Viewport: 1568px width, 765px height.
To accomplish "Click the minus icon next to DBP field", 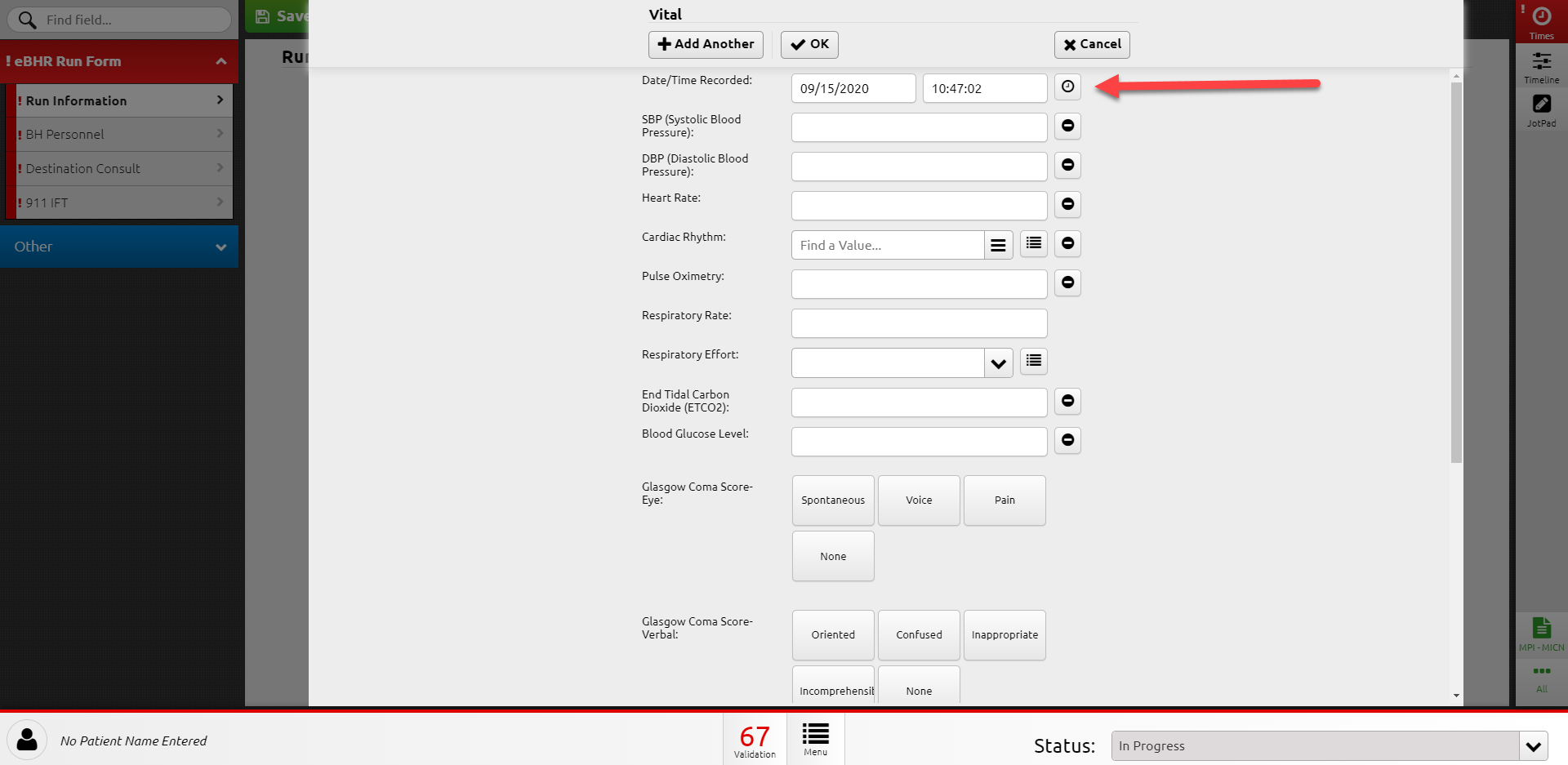I will pyautogui.click(x=1067, y=165).
